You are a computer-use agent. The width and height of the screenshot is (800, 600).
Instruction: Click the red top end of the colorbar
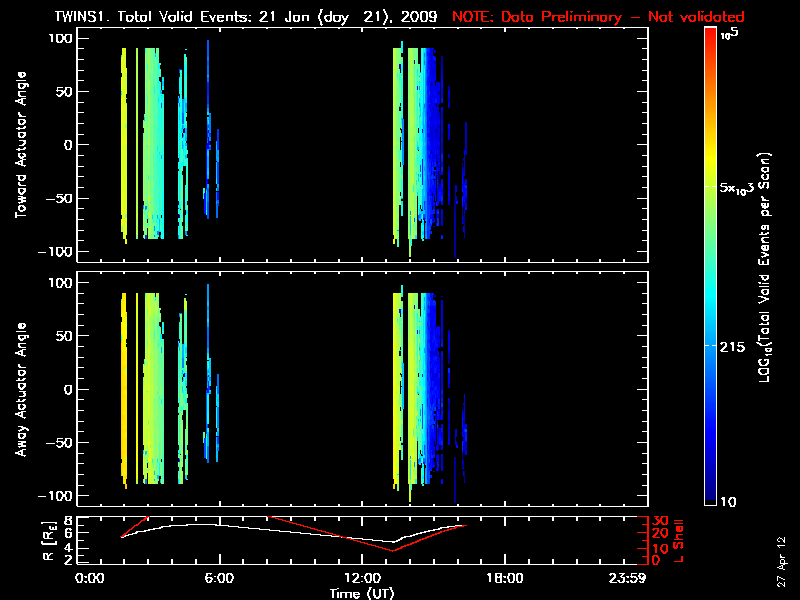[x=710, y=34]
